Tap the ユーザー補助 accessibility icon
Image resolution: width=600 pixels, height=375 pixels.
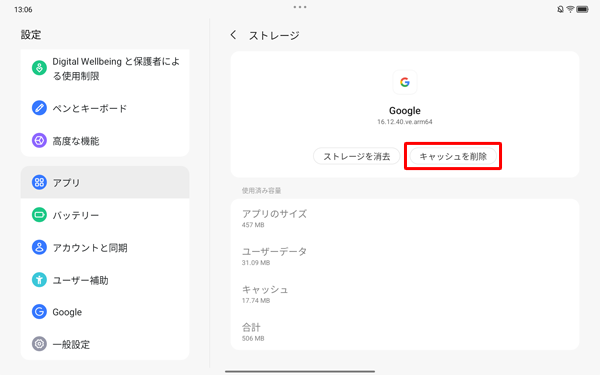[39, 280]
